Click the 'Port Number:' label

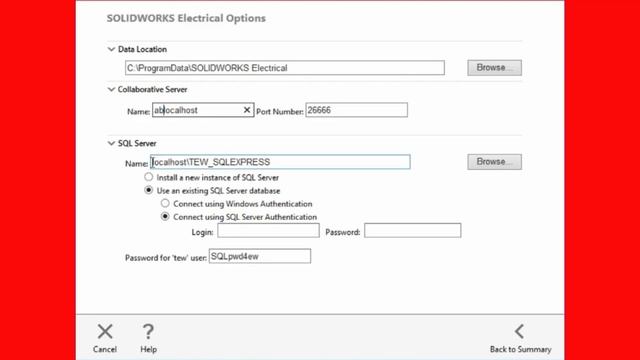coord(280,111)
